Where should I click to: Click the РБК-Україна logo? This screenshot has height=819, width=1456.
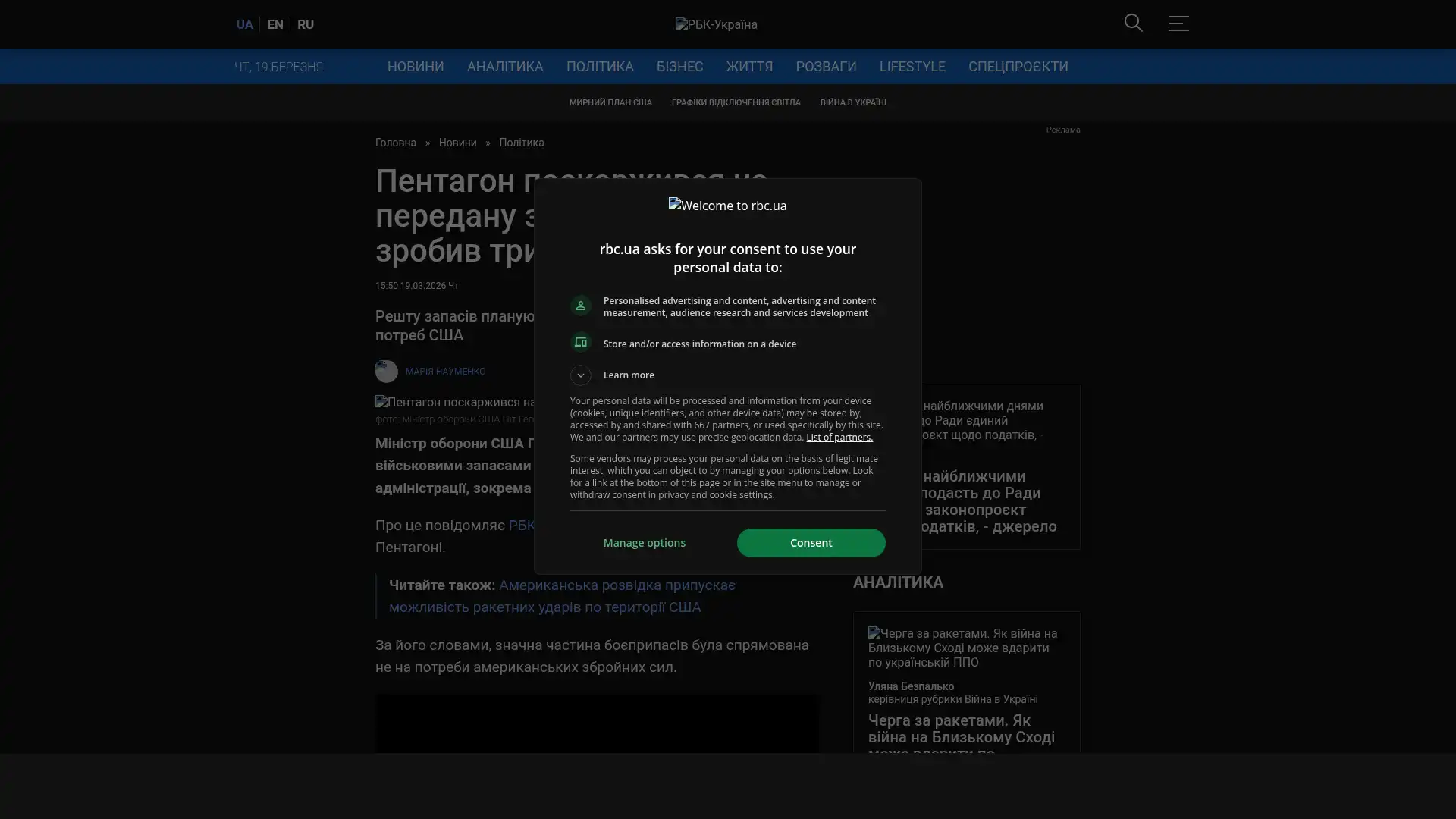716,24
